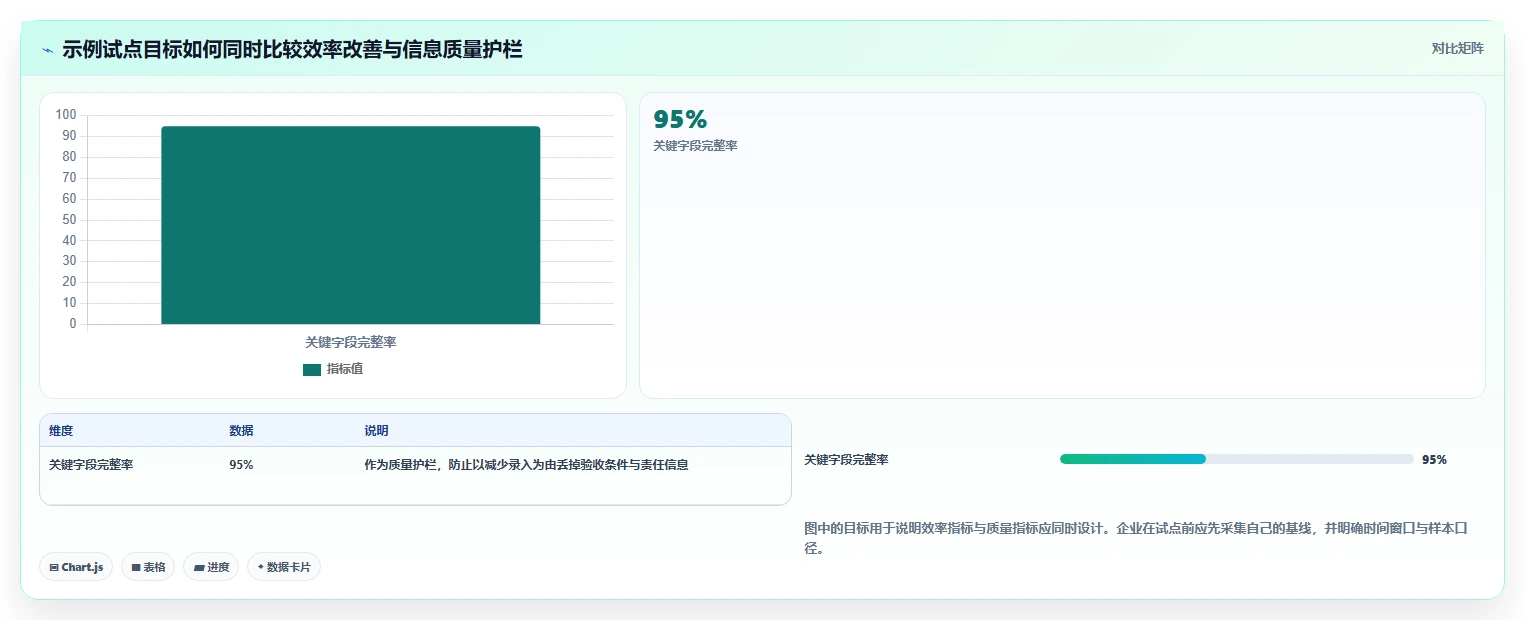The image size is (1525, 620).
Task: Click the 关键字段完整率 table cell
Action: (x=91, y=465)
